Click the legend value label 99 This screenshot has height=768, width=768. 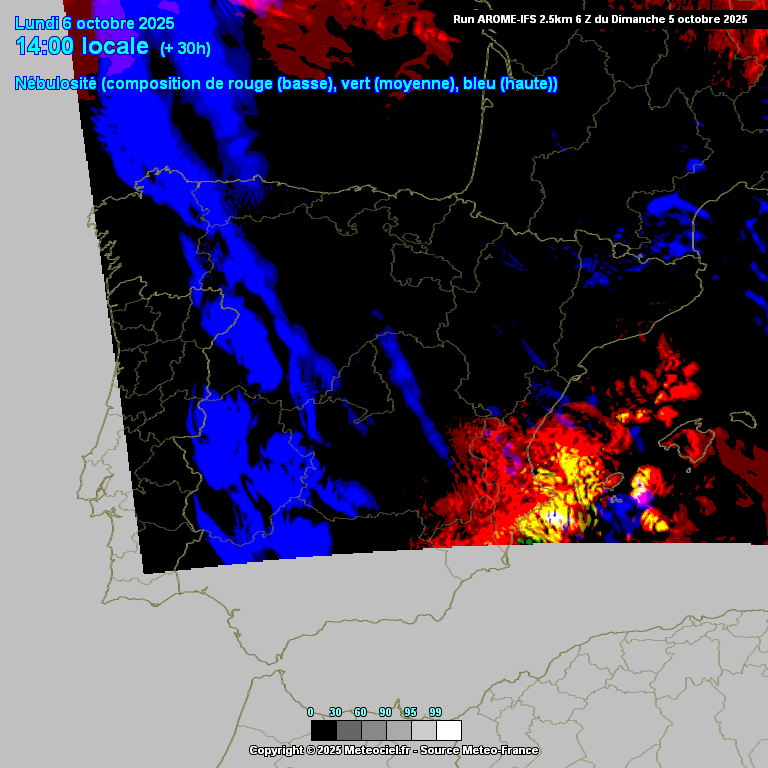pyautogui.click(x=436, y=712)
